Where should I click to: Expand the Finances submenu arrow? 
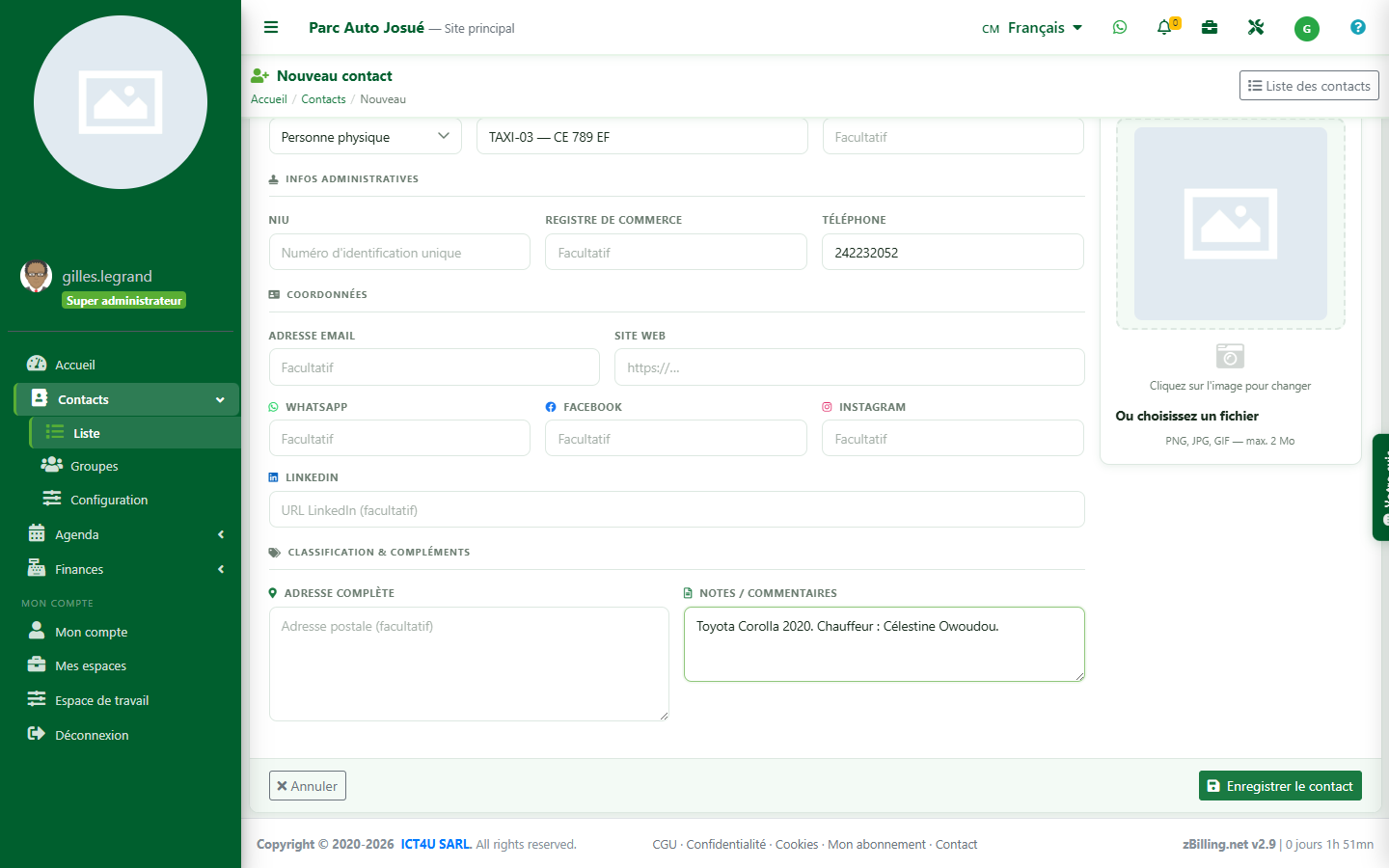tap(221, 569)
